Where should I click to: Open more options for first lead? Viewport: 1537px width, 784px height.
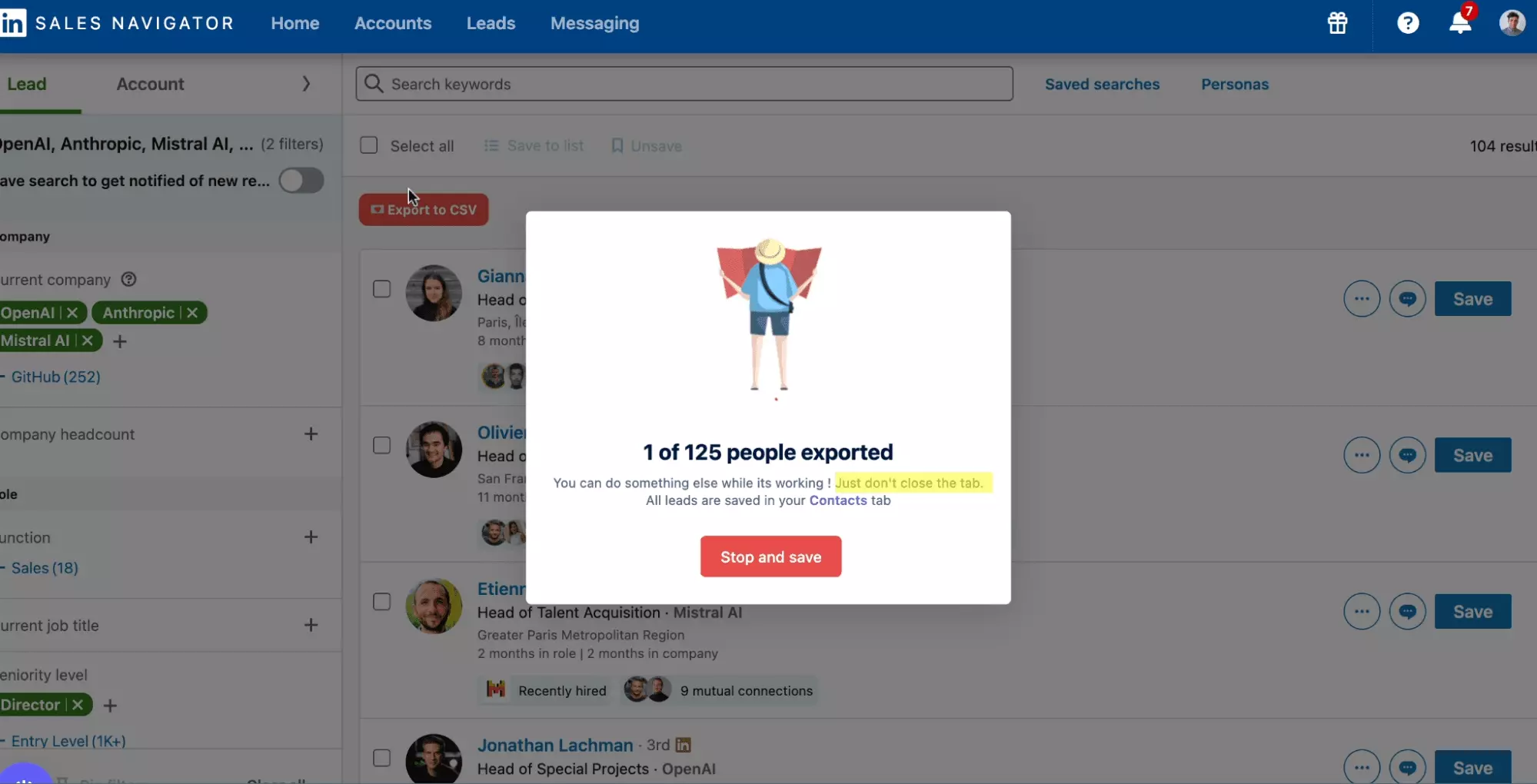click(1361, 299)
